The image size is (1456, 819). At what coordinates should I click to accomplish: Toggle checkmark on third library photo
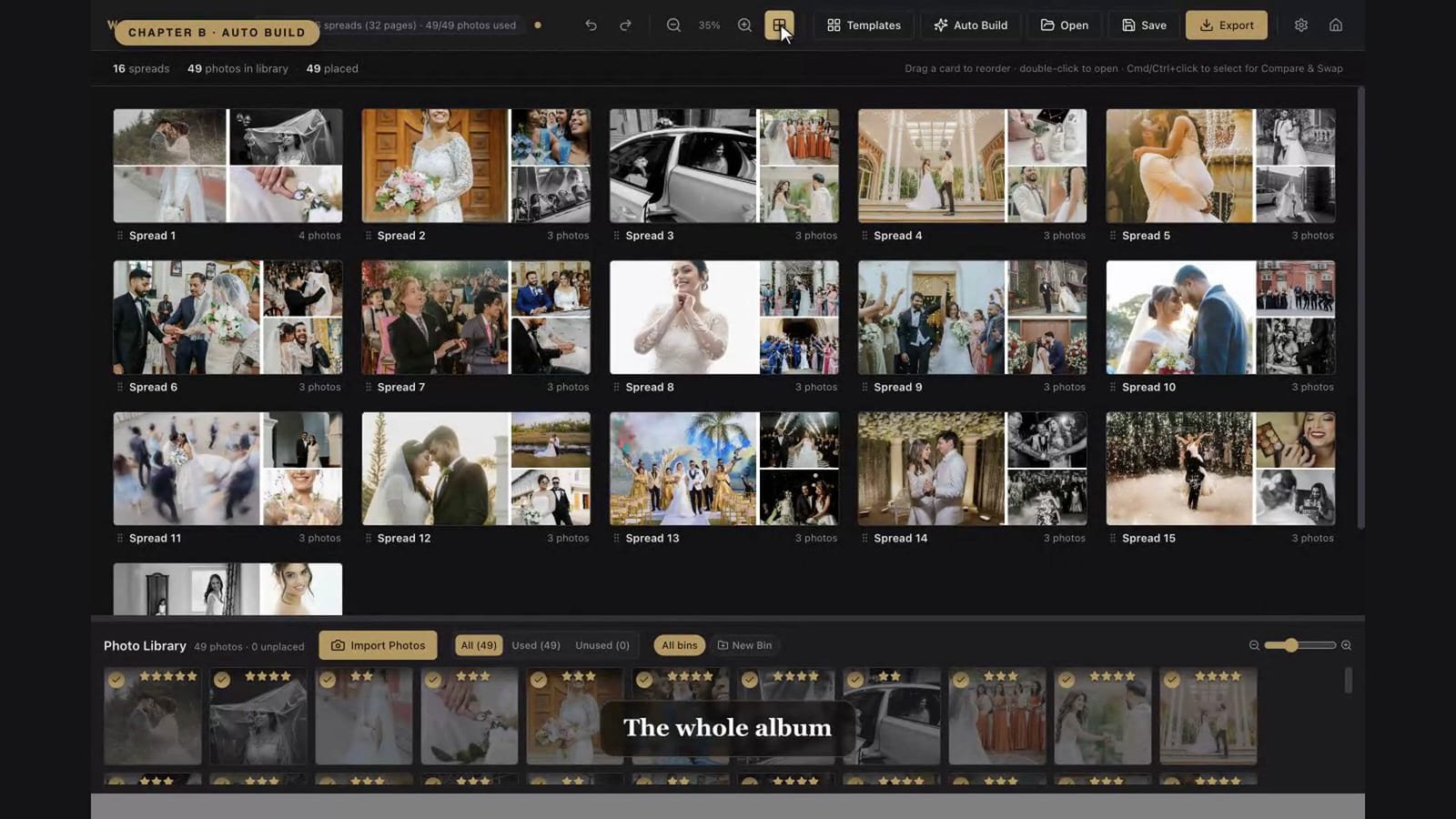pyautogui.click(x=328, y=680)
